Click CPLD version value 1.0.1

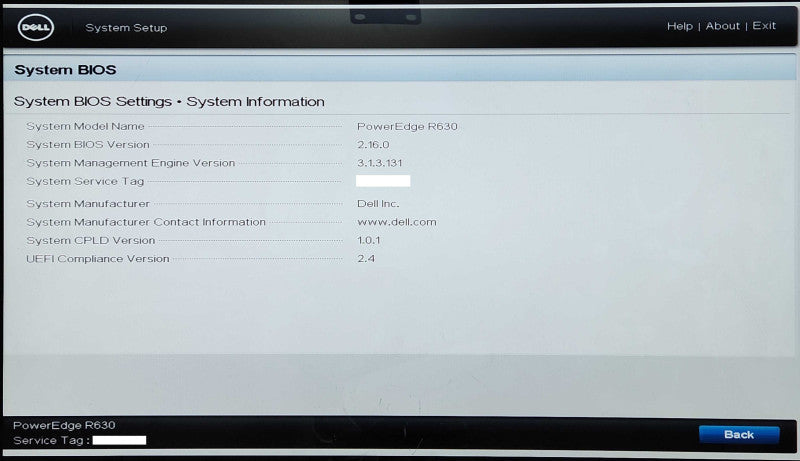[x=368, y=240]
